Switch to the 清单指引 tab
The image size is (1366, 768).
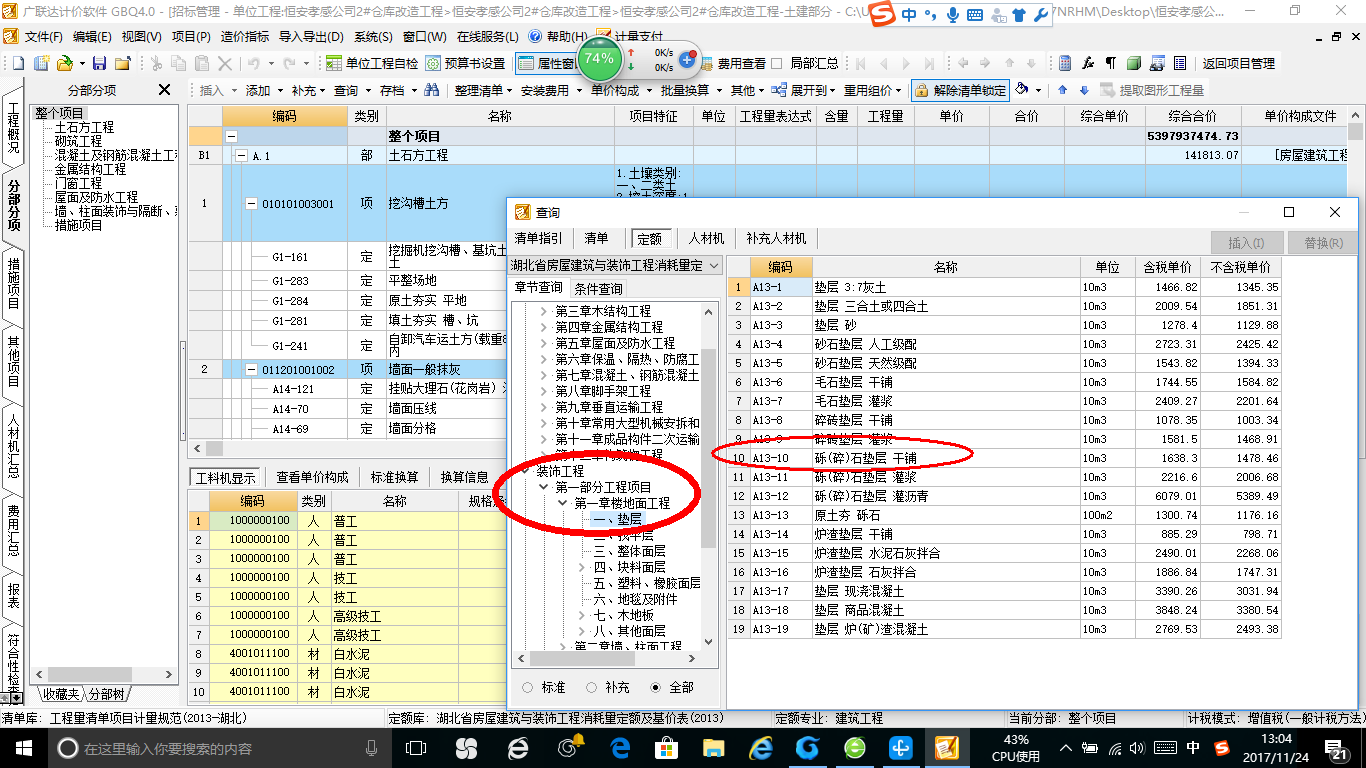[x=538, y=238]
